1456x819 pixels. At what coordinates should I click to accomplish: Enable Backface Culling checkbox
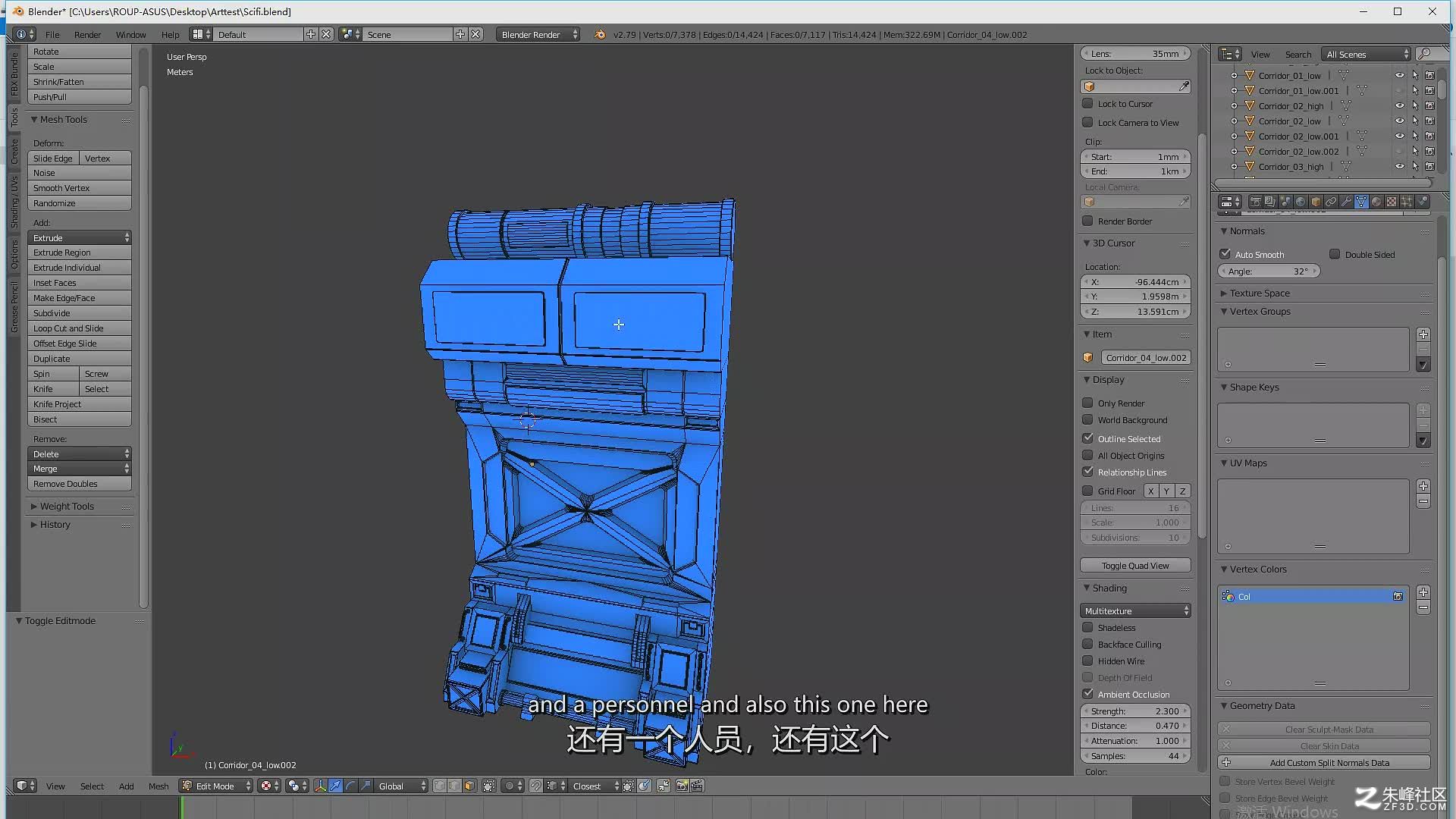point(1087,644)
